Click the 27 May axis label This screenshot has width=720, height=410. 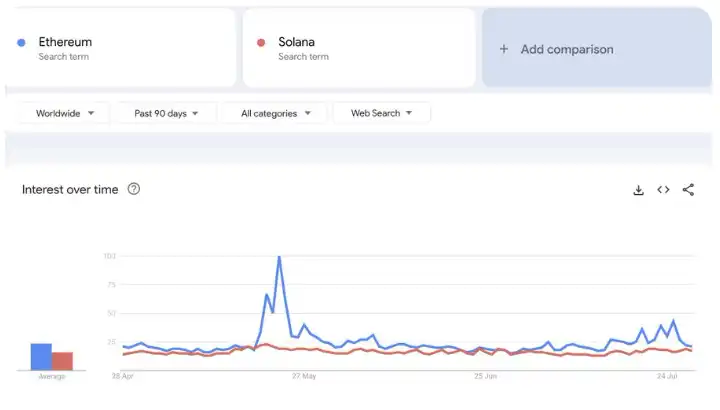pyautogui.click(x=303, y=377)
